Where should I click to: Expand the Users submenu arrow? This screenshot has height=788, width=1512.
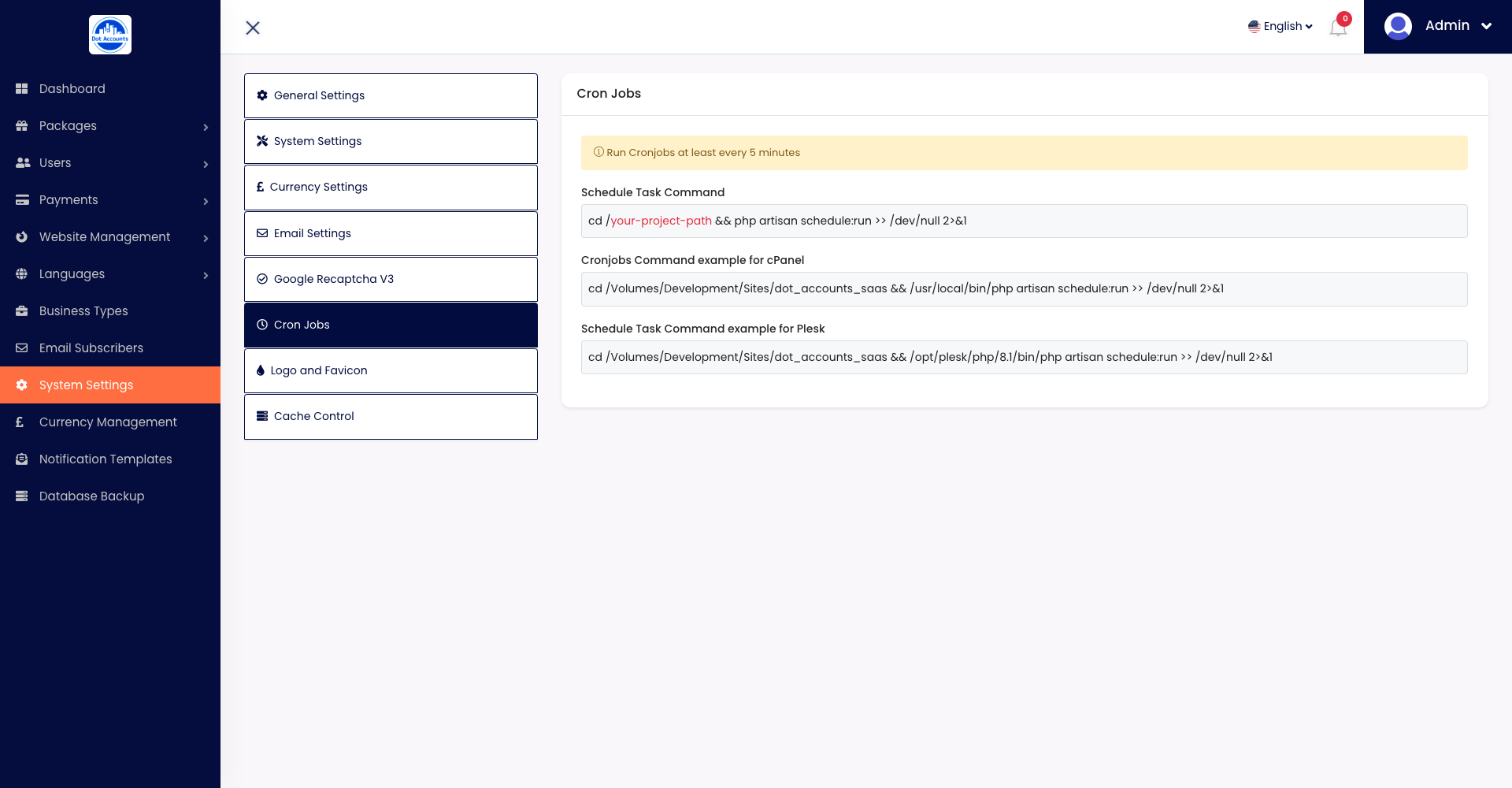(x=206, y=164)
